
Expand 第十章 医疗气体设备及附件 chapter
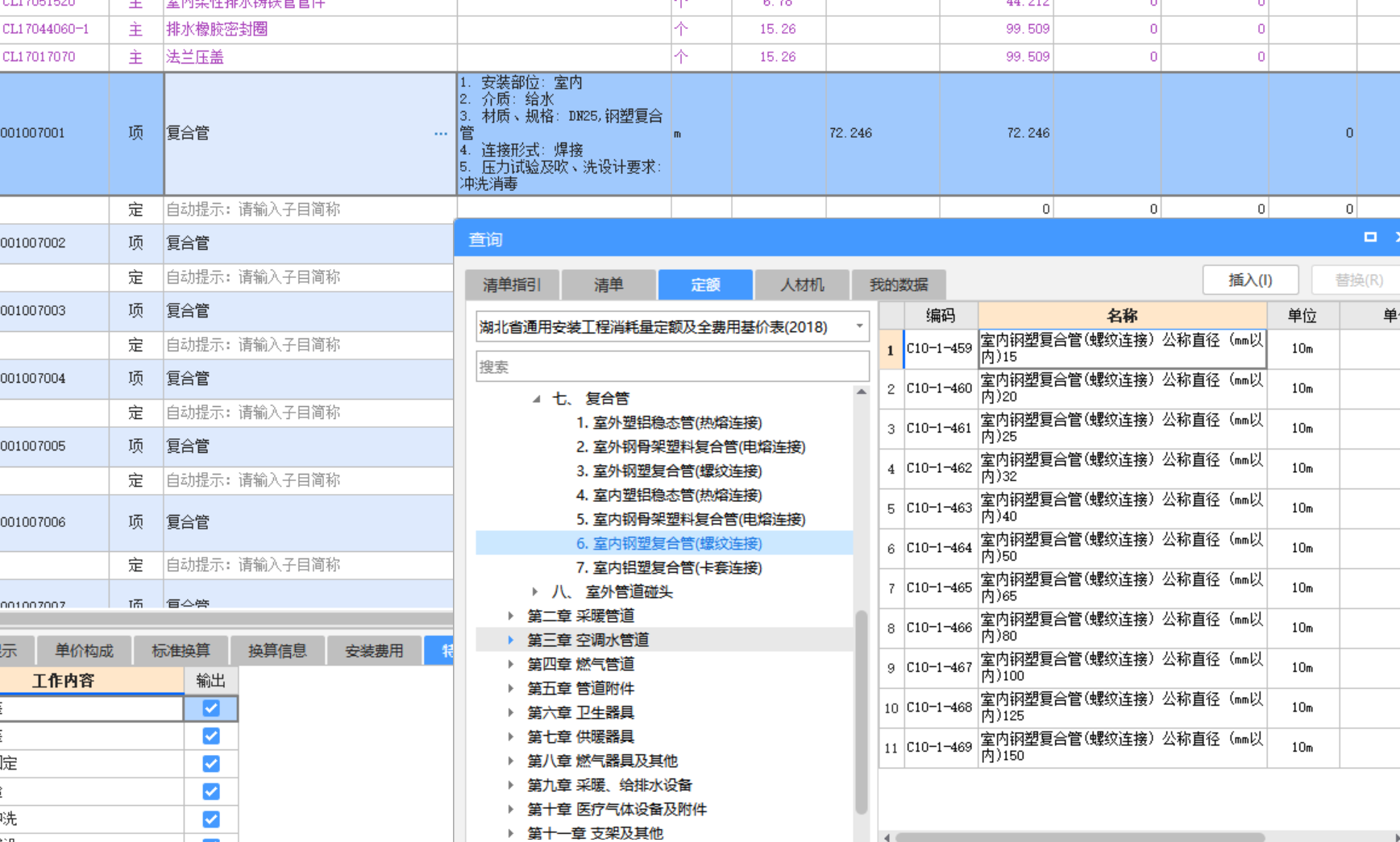tap(511, 809)
